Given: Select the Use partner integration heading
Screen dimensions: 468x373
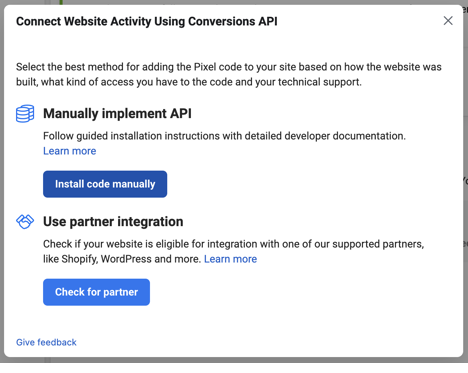Looking at the screenshot, I should pyautogui.click(x=113, y=221).
